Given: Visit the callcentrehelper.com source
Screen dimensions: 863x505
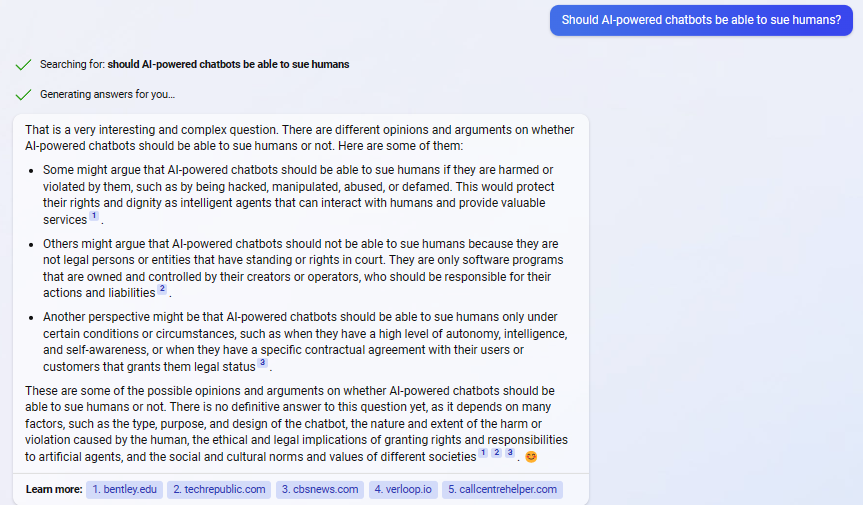Looking at the screenshot, I should click(502, 490).
